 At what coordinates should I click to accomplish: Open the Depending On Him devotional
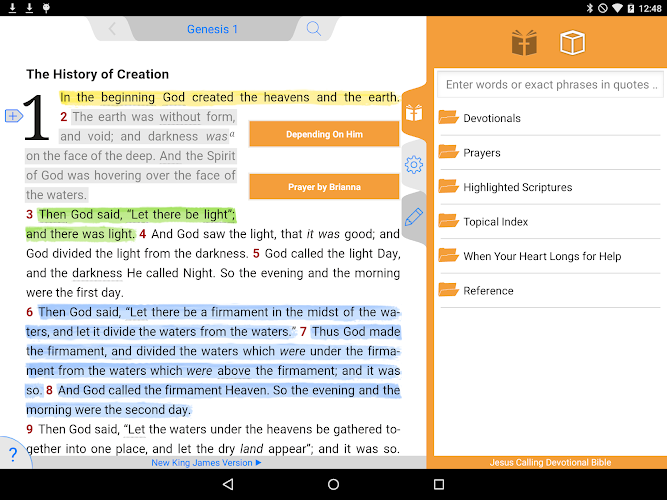point(324,134)
